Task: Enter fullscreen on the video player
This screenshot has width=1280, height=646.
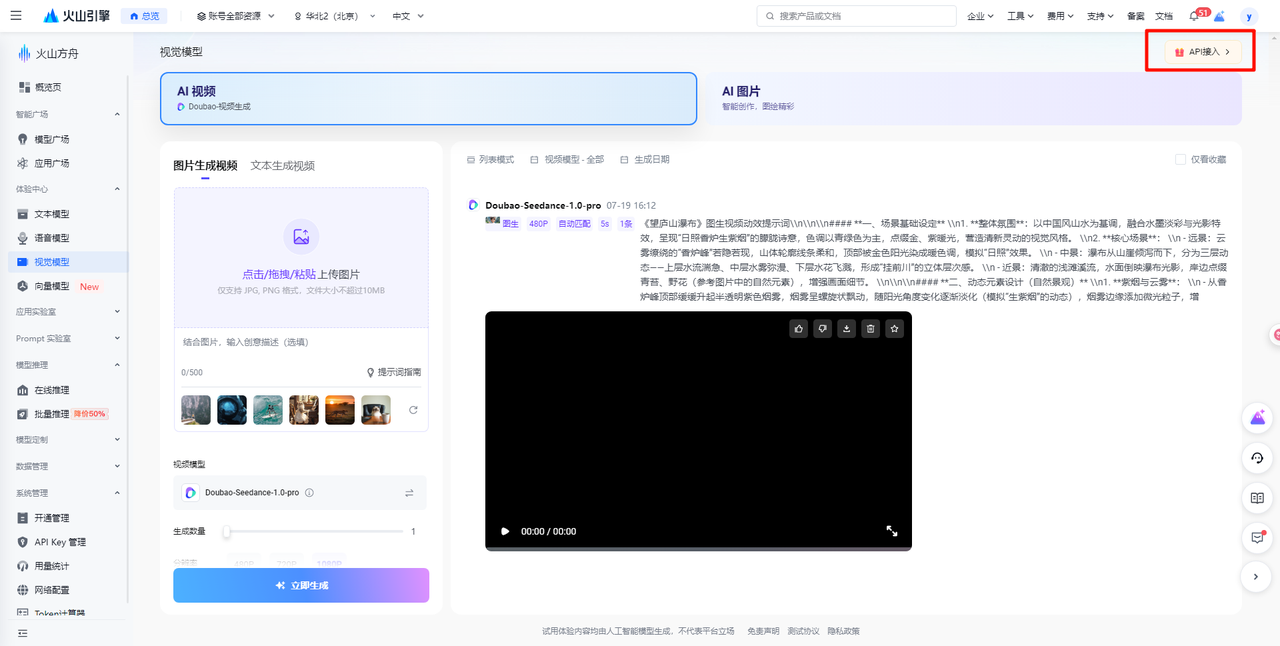Action: tap(892, 531)
